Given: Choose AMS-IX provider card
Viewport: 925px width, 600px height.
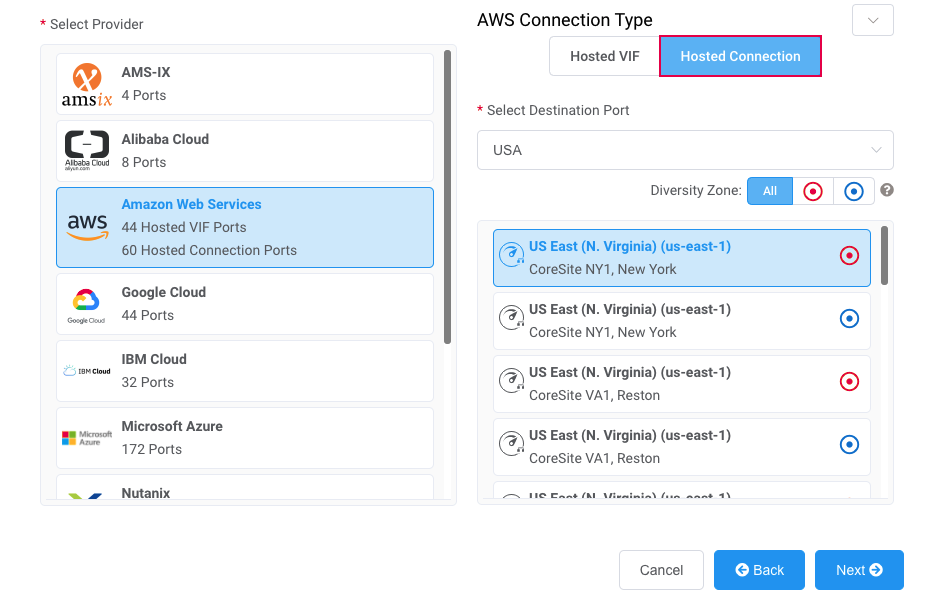Looking at the screenshot, I should [245, 84].
